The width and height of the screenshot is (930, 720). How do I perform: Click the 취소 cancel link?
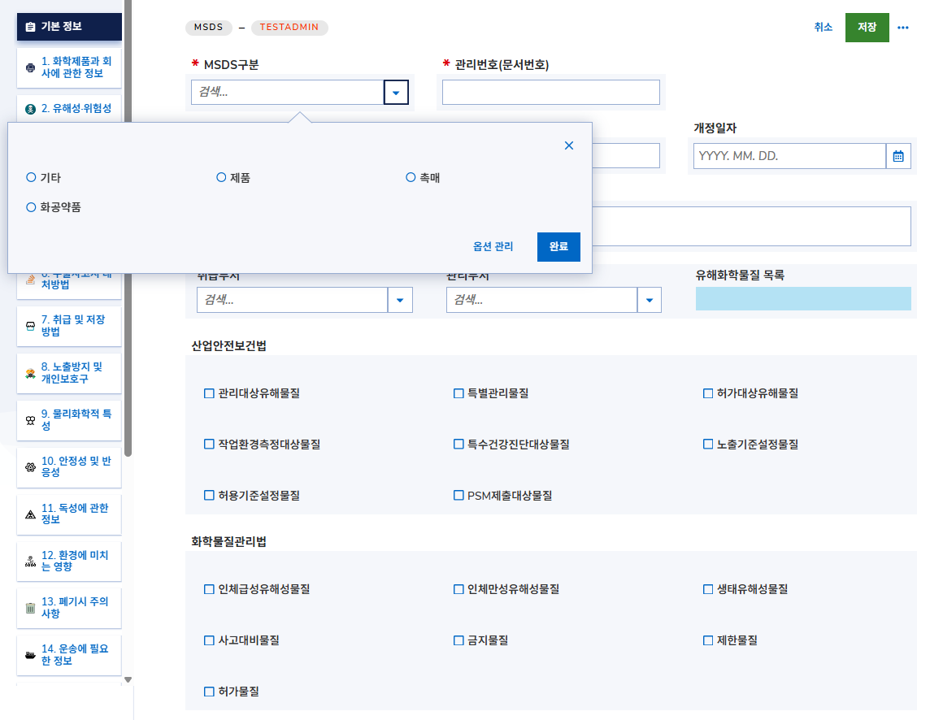point(823,27)
